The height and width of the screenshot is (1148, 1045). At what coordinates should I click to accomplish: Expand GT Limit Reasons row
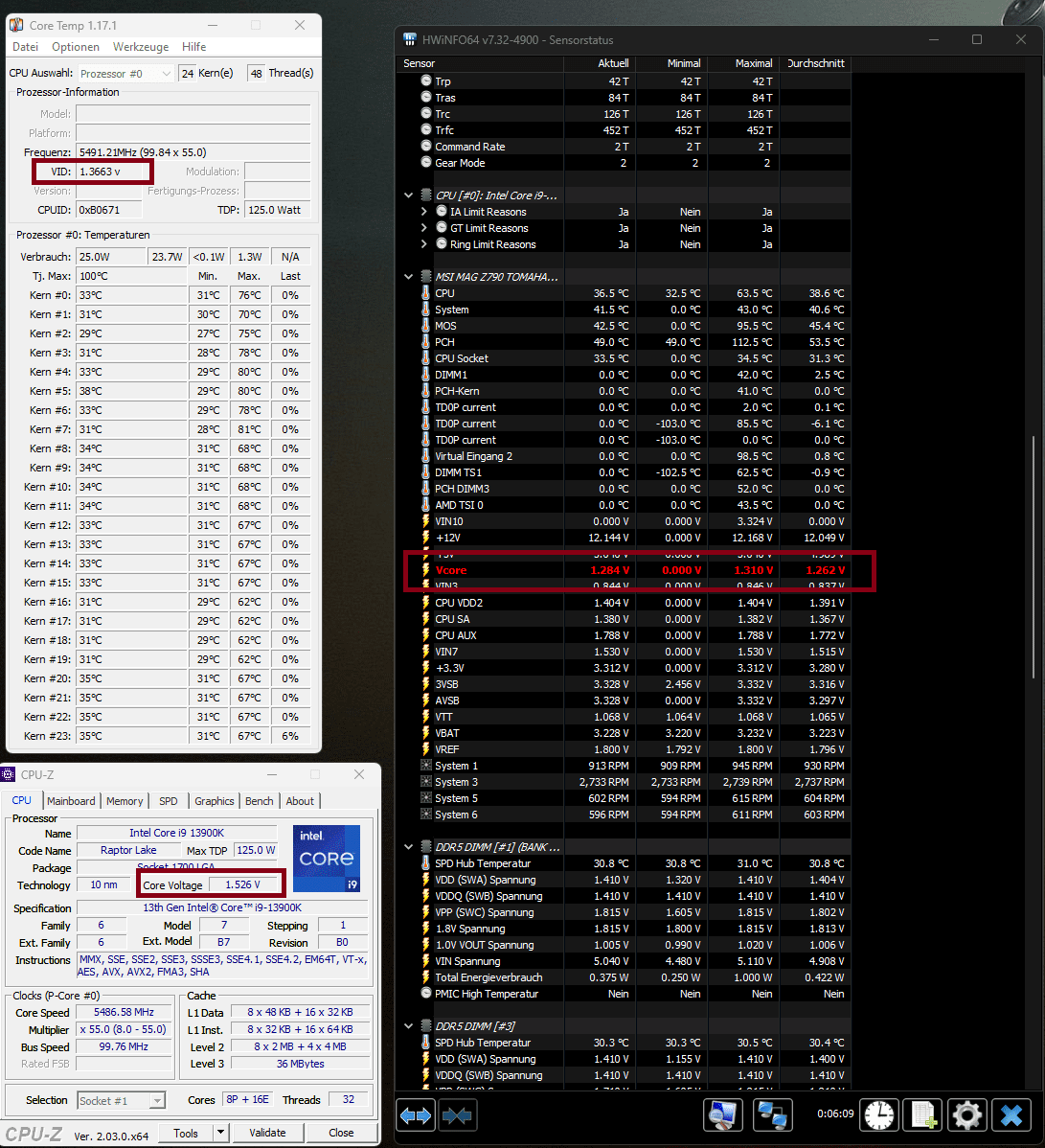click(423, 228)
